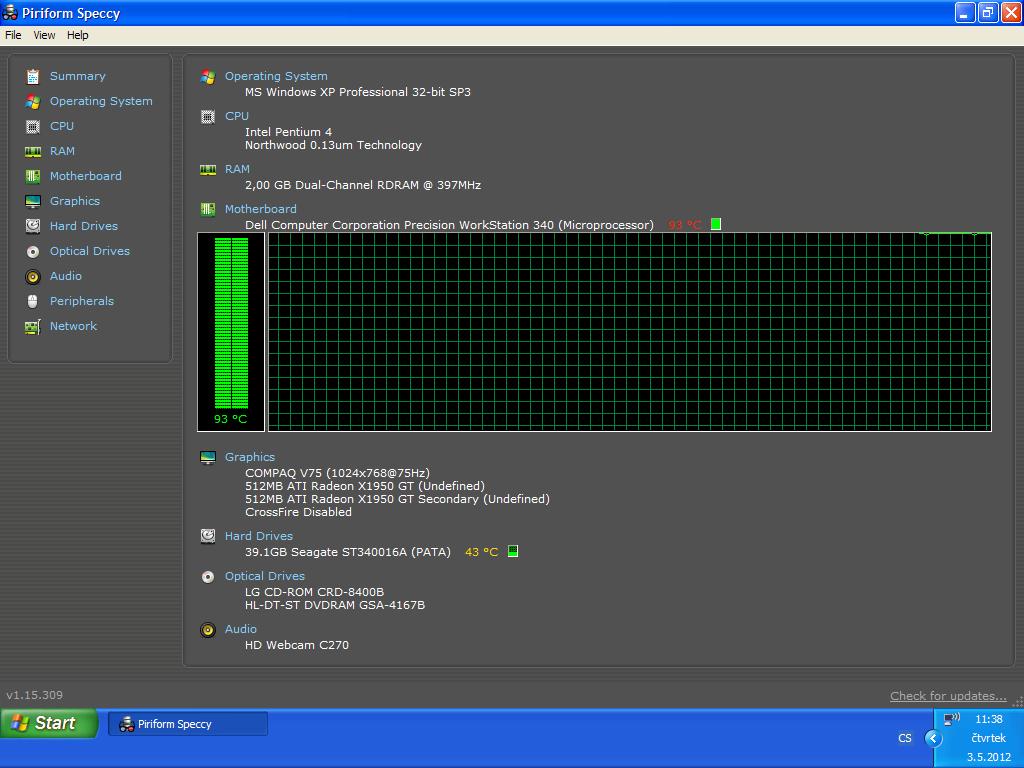Screen dimensions: 1024x768
Task: Click the motherboard temperature history graph
Action: (x=630, y=332)
